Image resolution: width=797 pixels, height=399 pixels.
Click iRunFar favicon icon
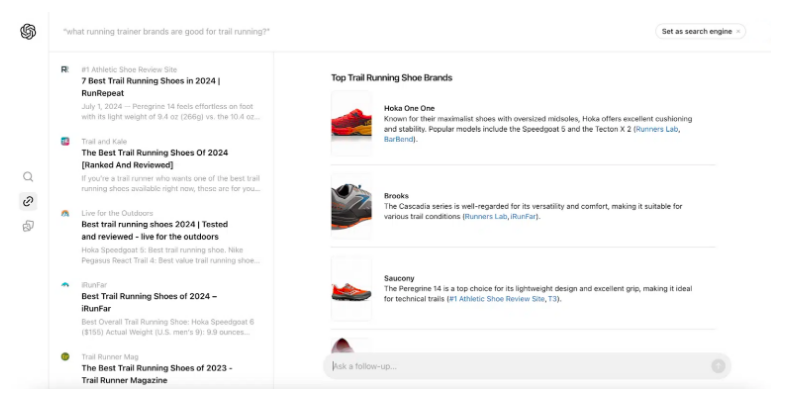pos(65,285)
